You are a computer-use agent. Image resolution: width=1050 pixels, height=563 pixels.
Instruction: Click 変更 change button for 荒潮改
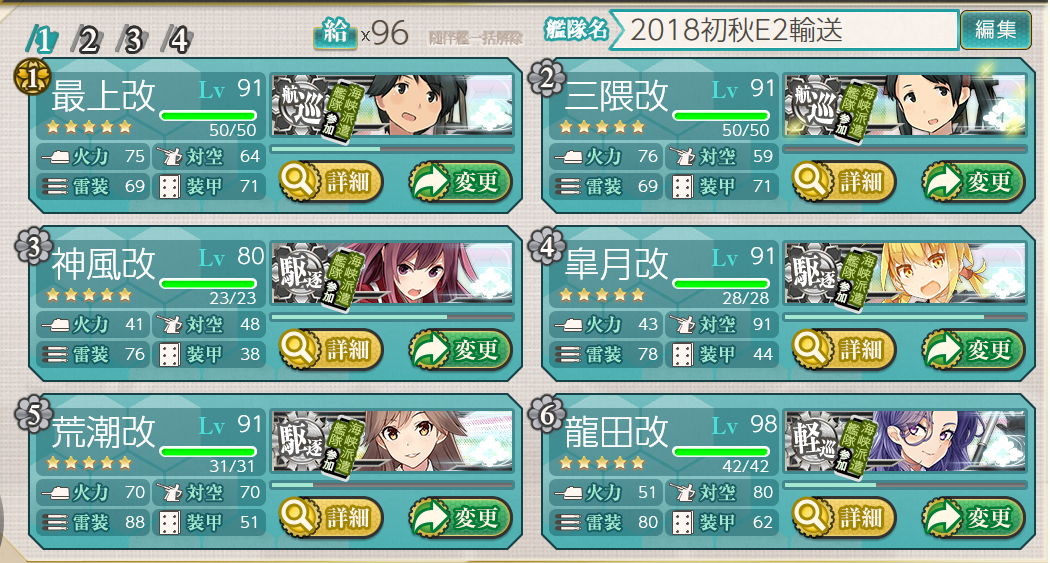[460, 517]
